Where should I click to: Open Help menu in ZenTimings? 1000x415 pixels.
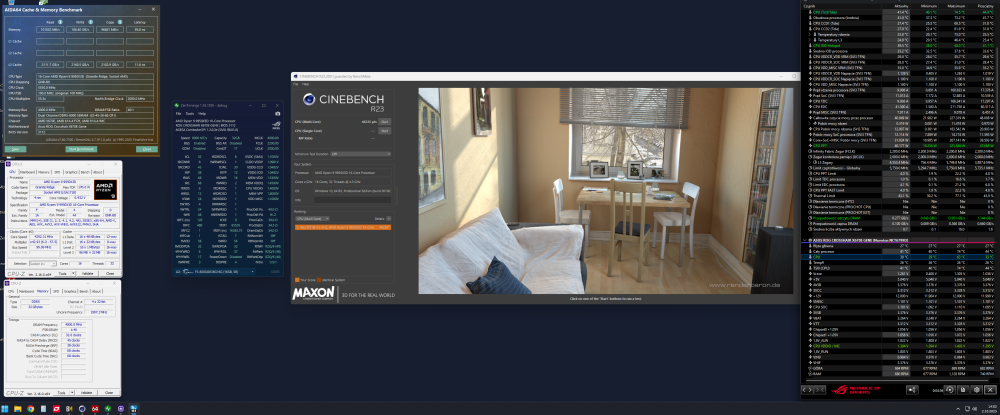point(202,113)
